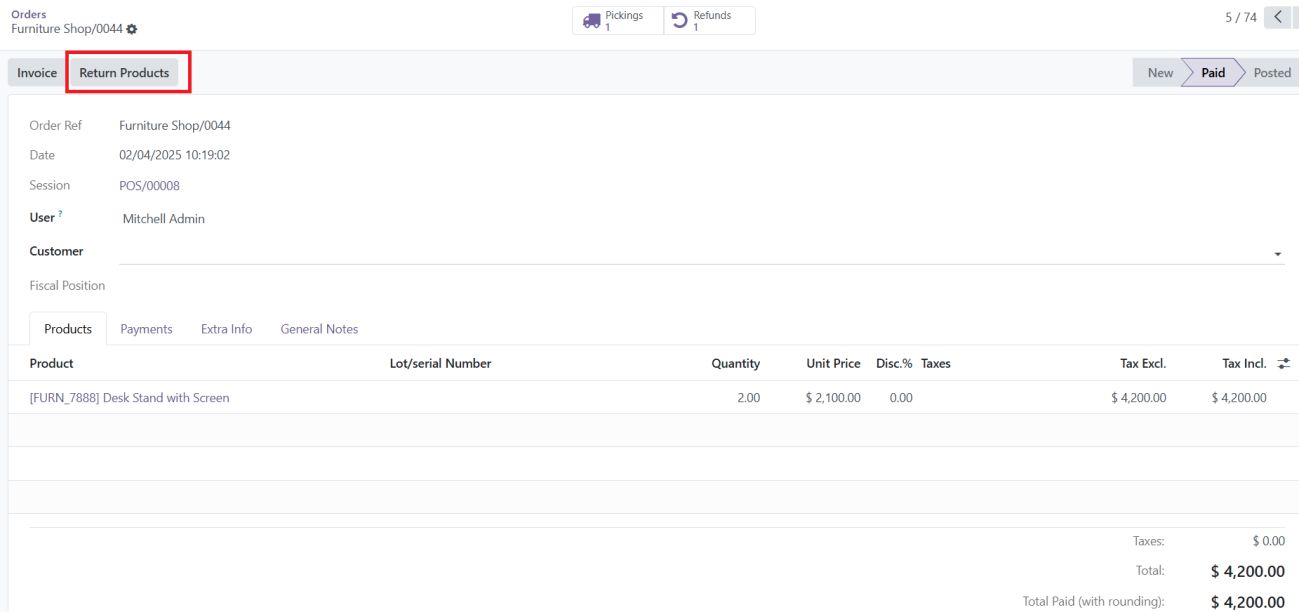Select the Paid status stage
The image size is (1299, 612).
coord(1213,73)
